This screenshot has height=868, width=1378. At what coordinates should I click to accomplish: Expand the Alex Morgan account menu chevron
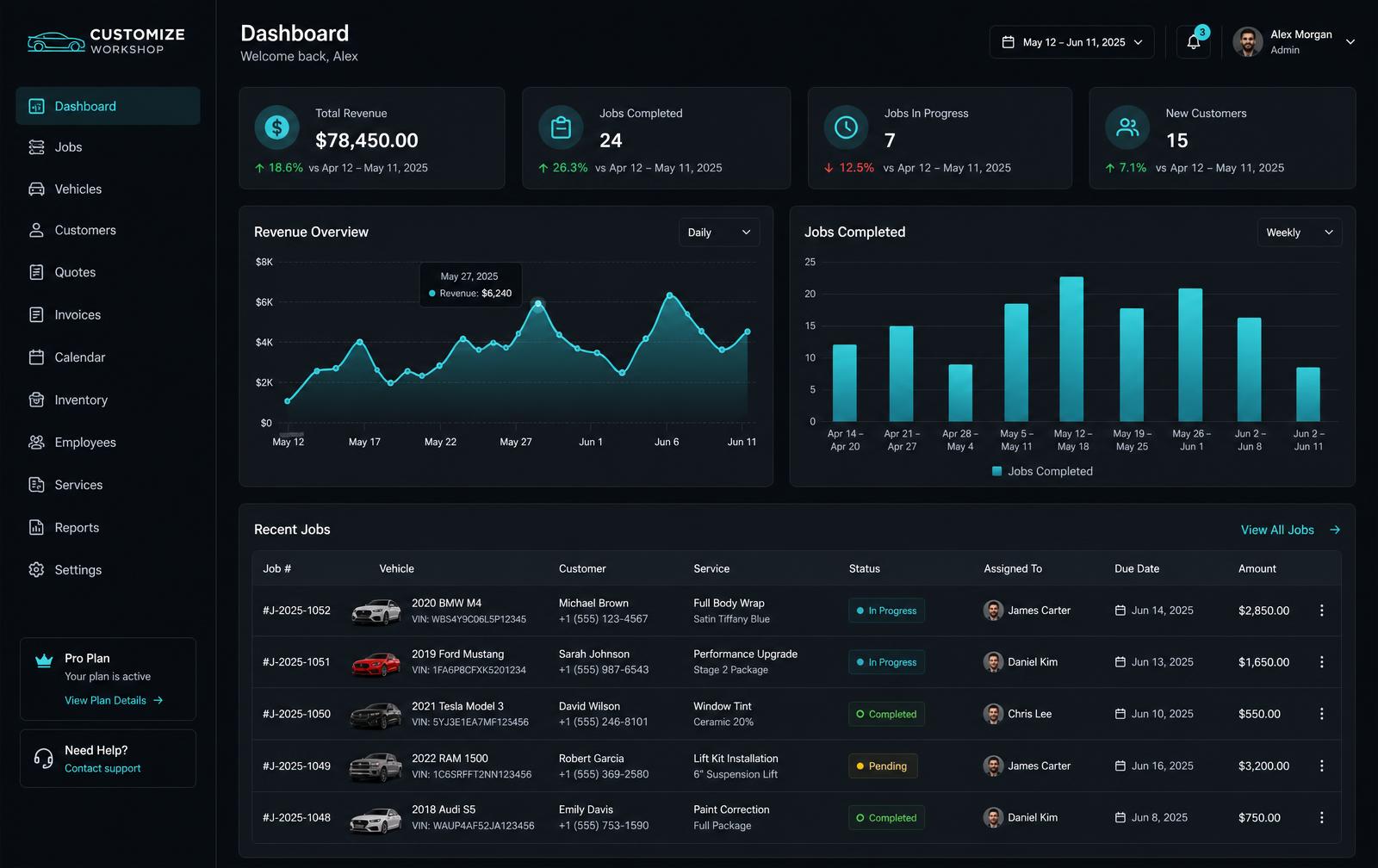coord(1350,41)
